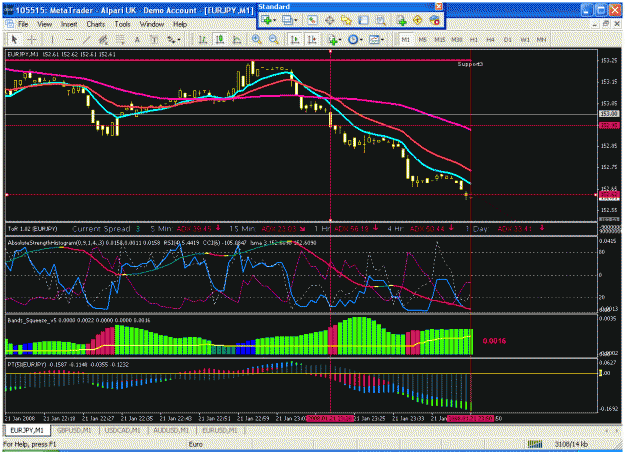This screenshot has width=625, height=452.
Task: Switch to the EURJPY,M1 chart tab
Action: point(27,430)
